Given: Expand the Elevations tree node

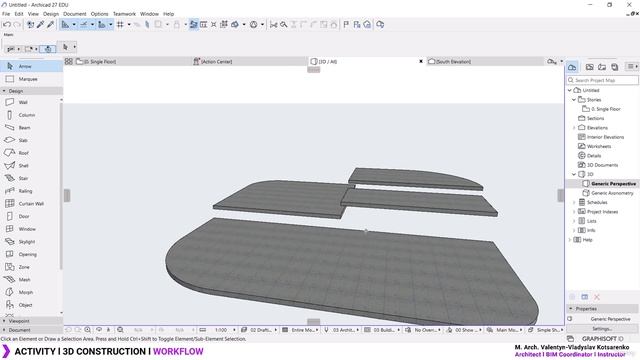Looking at the screenshot, I should click(x=574, y=128).
